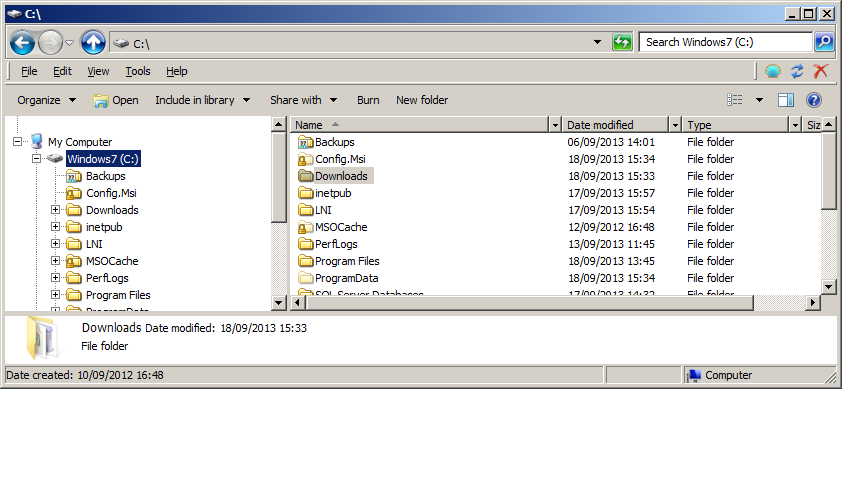
Task: Click the Burn button
Action: tap(368, 100)
